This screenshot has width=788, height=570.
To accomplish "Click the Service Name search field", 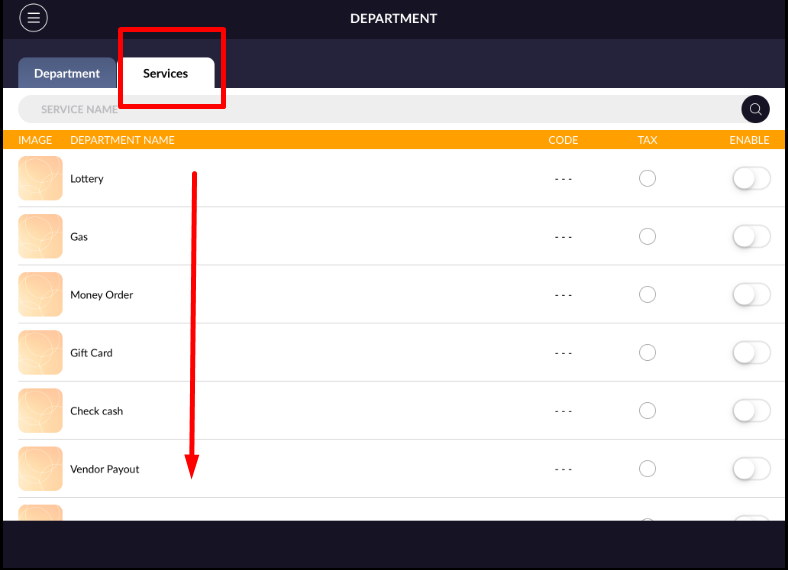I will (380, 109).
